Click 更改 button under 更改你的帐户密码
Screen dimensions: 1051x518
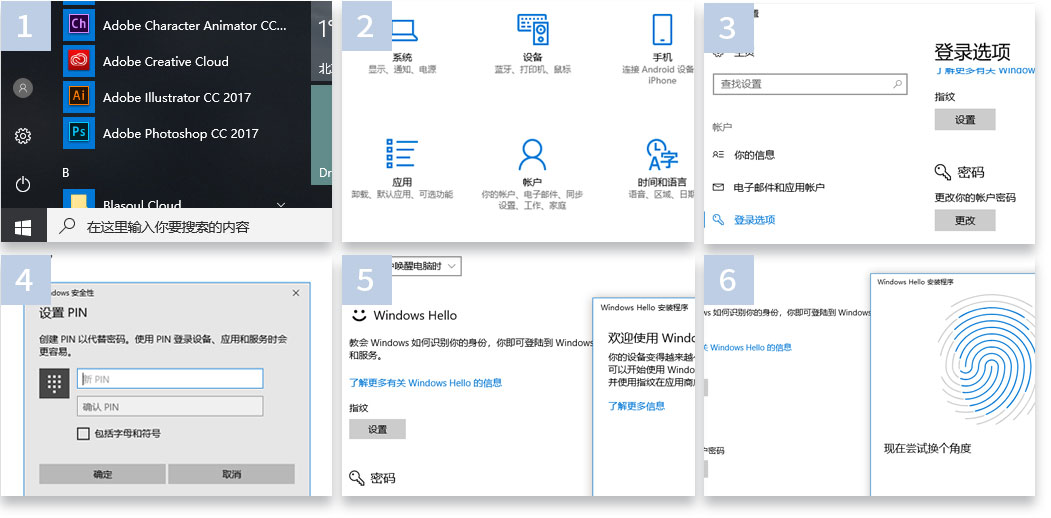(965, 220)
